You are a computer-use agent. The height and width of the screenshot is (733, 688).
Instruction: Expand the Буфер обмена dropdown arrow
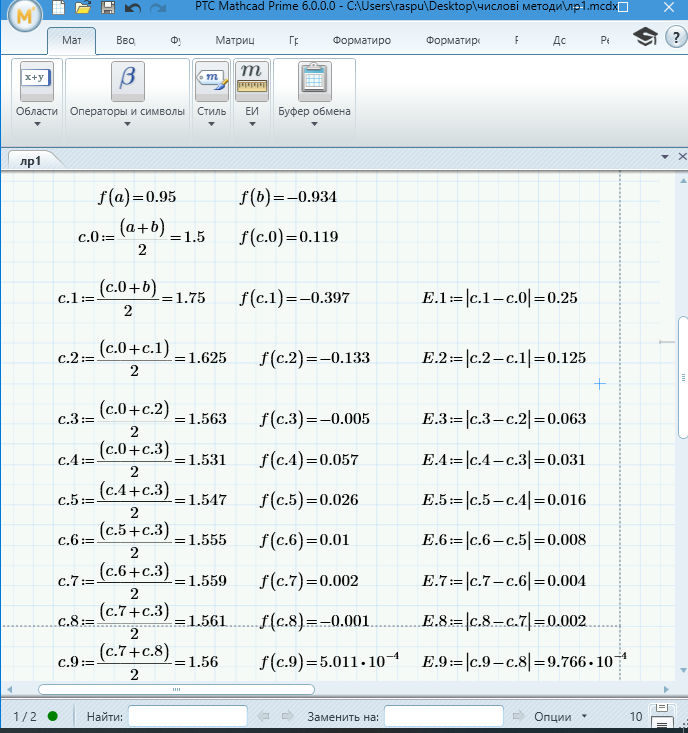coord(314,125)
